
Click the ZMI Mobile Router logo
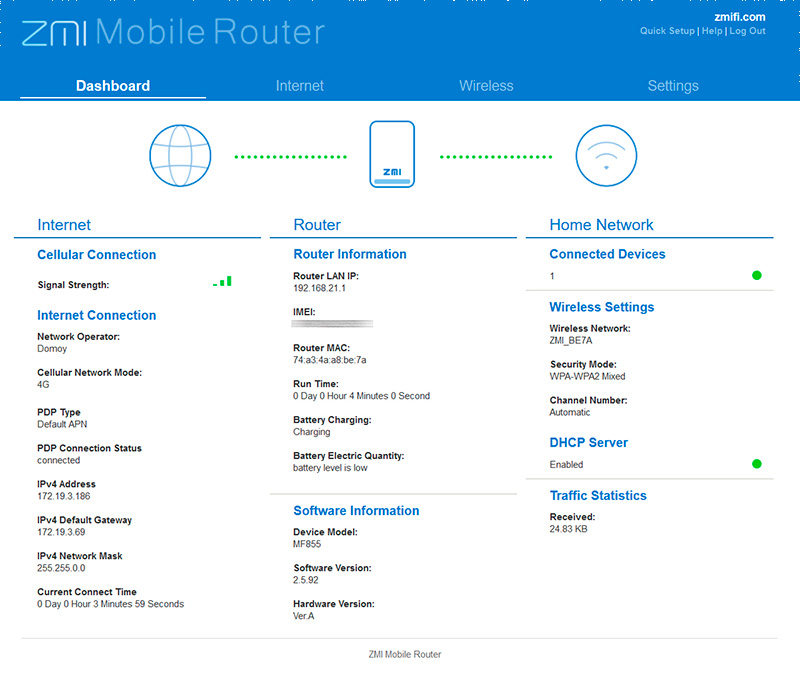[x=173, y=32]
